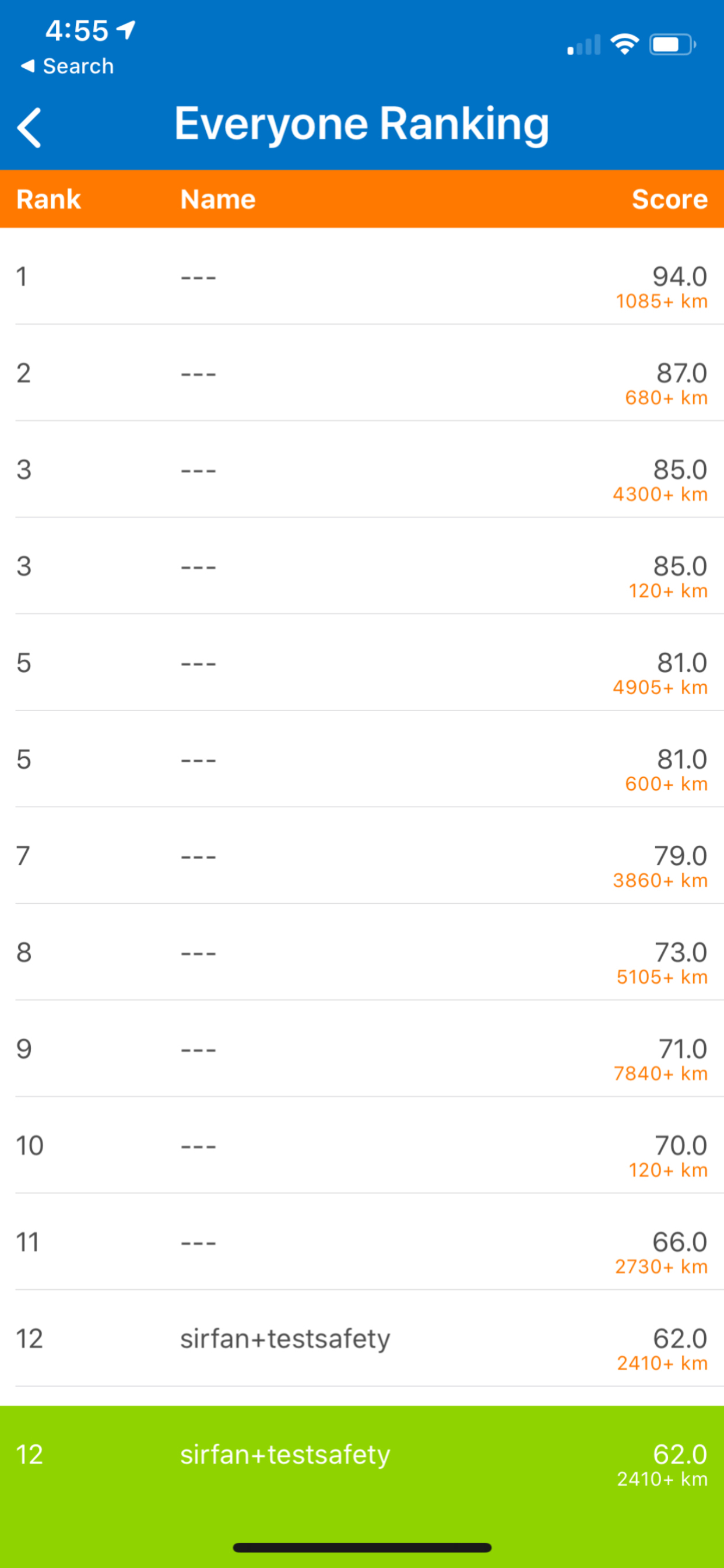Select rank 2 row with 680+ km

[362, 373]
